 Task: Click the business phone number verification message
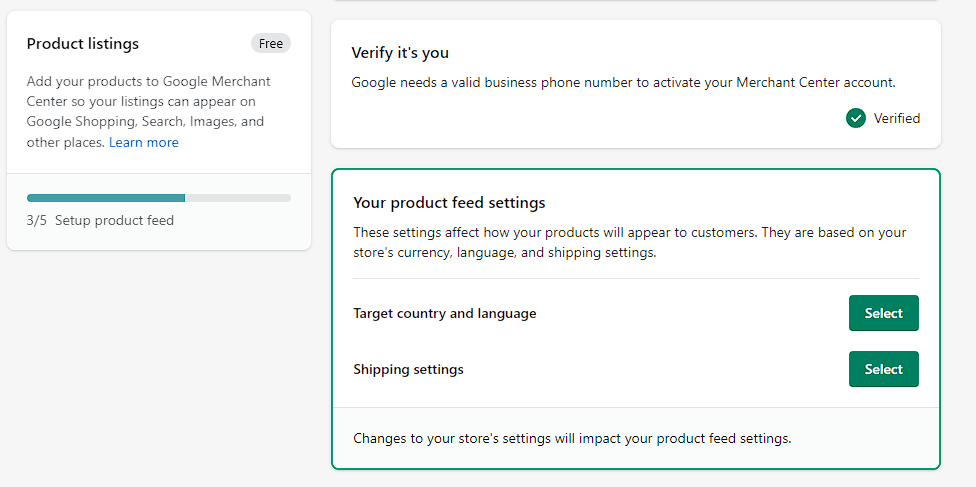[624, 83]
